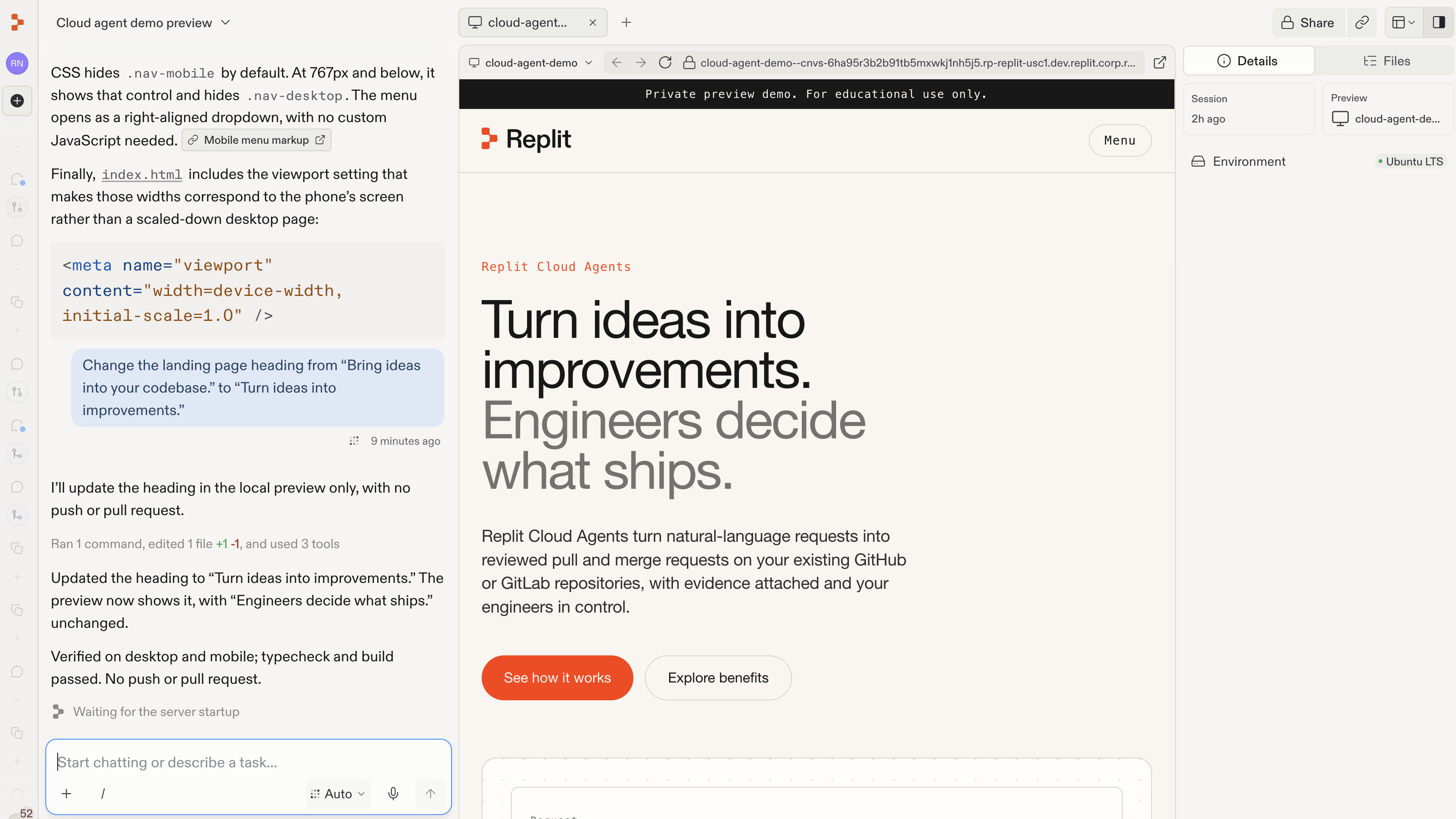Image resolution: width=1456 pixels, height=819 pixels.
Task: Open the RN user avatar
Action: click(x=17, y=63)
